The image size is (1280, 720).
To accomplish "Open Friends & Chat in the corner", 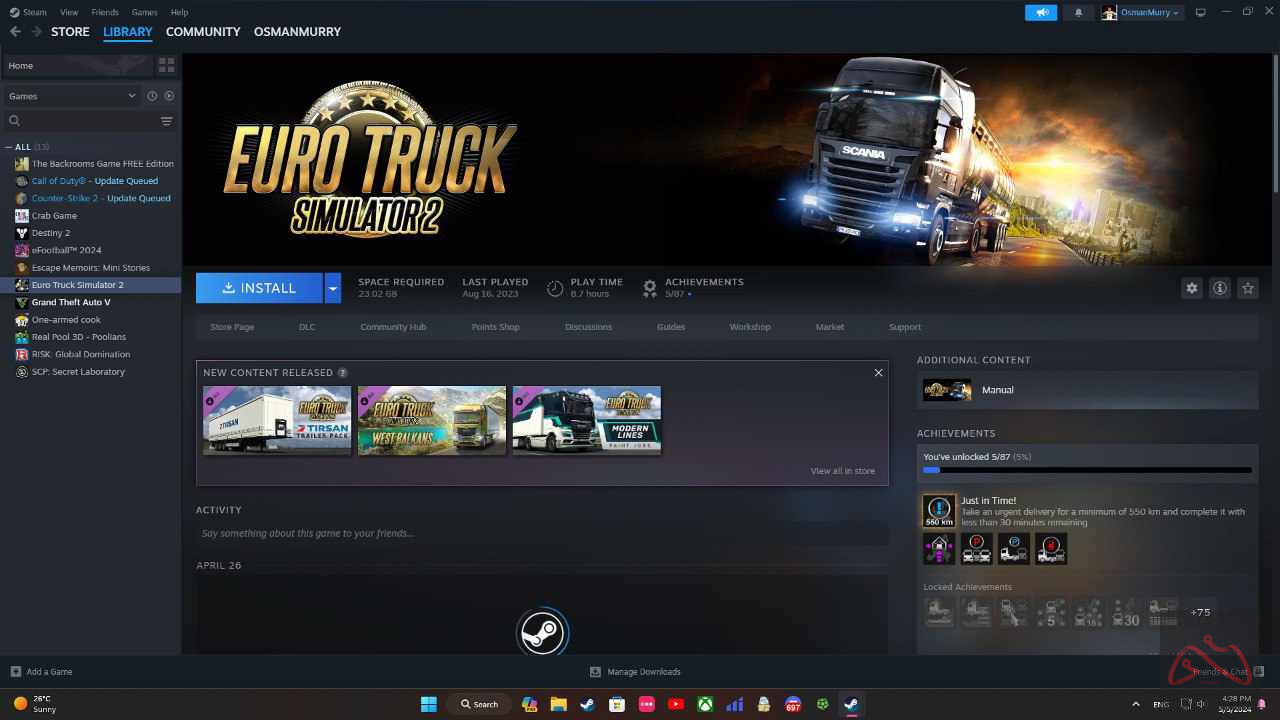I will (1222, 671).
